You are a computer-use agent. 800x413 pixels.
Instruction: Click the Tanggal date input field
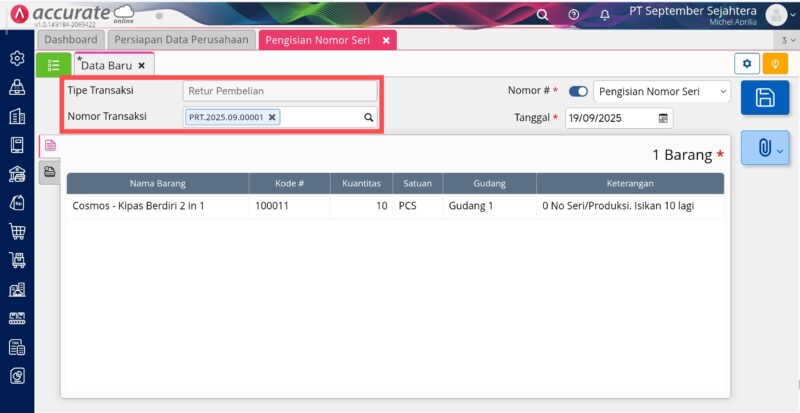(610, 118)
